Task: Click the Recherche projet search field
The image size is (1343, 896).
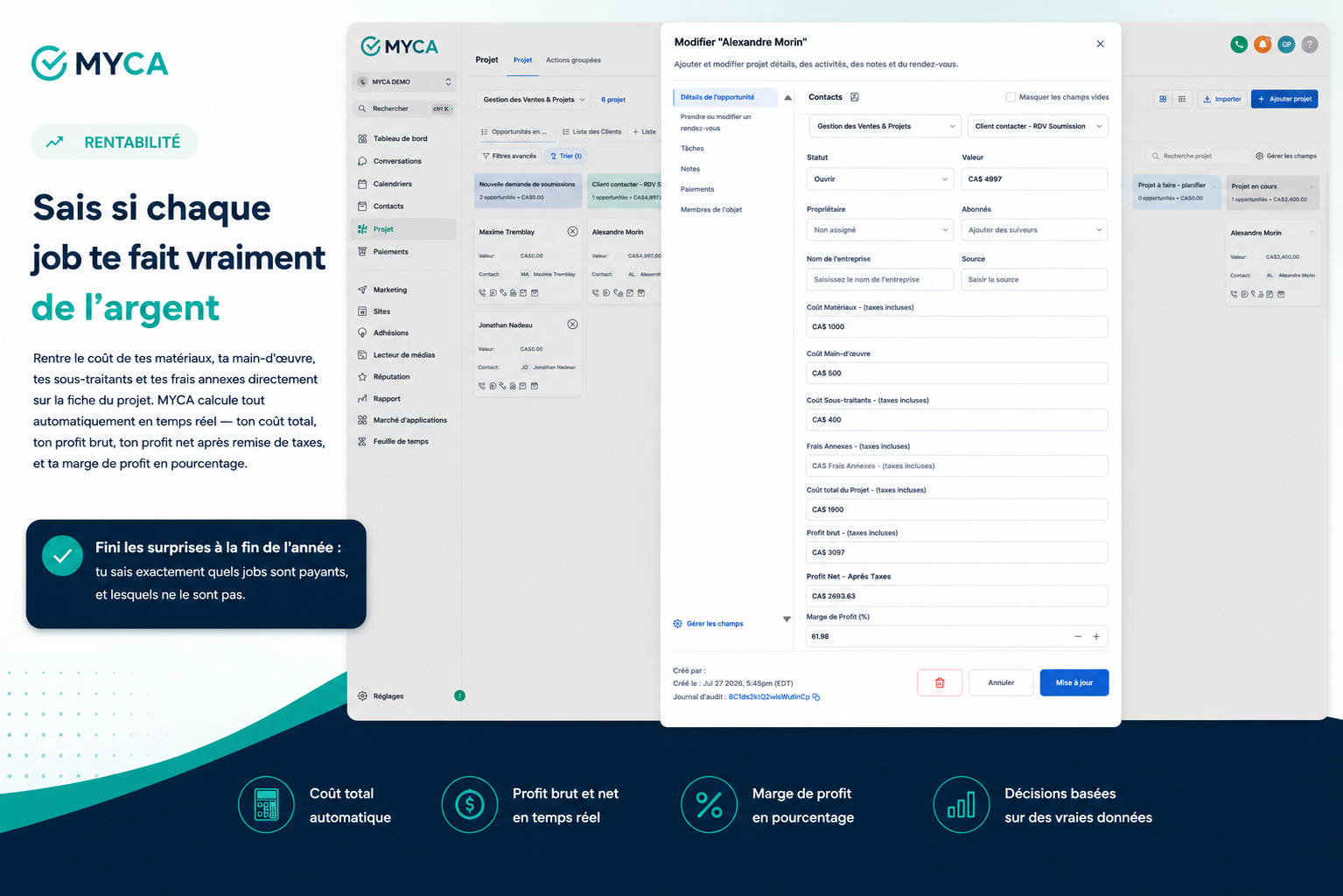Action: point(1198,156)
